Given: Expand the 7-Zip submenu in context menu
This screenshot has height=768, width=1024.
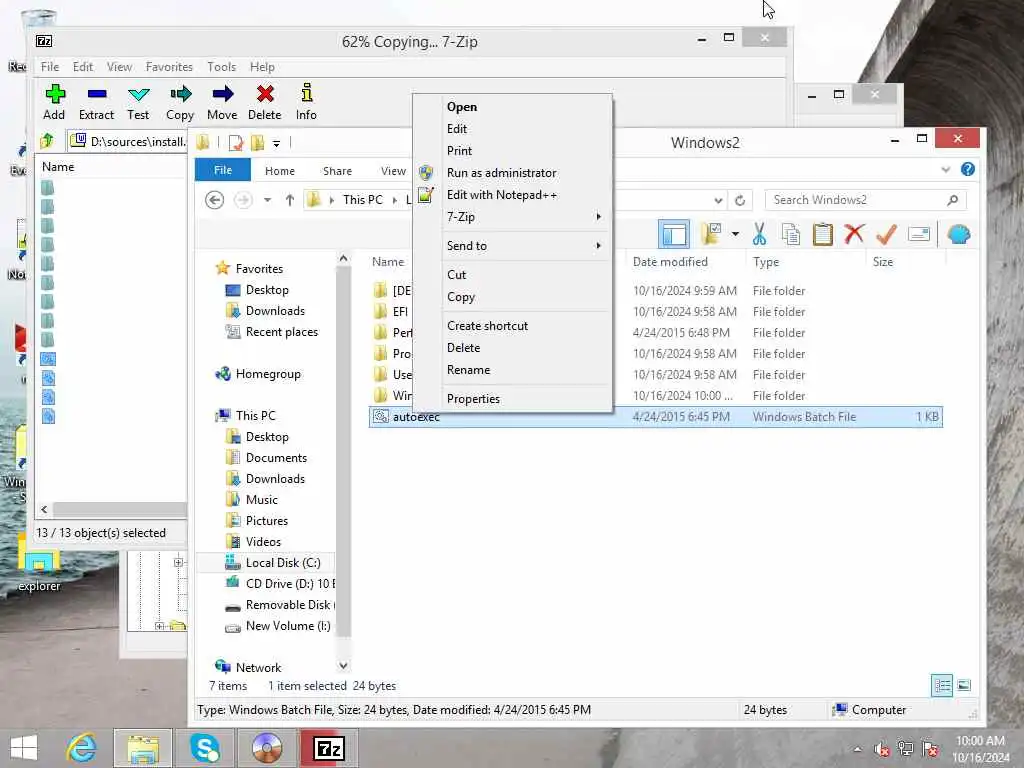Looking at the screenshot, I should pos(598,216).
